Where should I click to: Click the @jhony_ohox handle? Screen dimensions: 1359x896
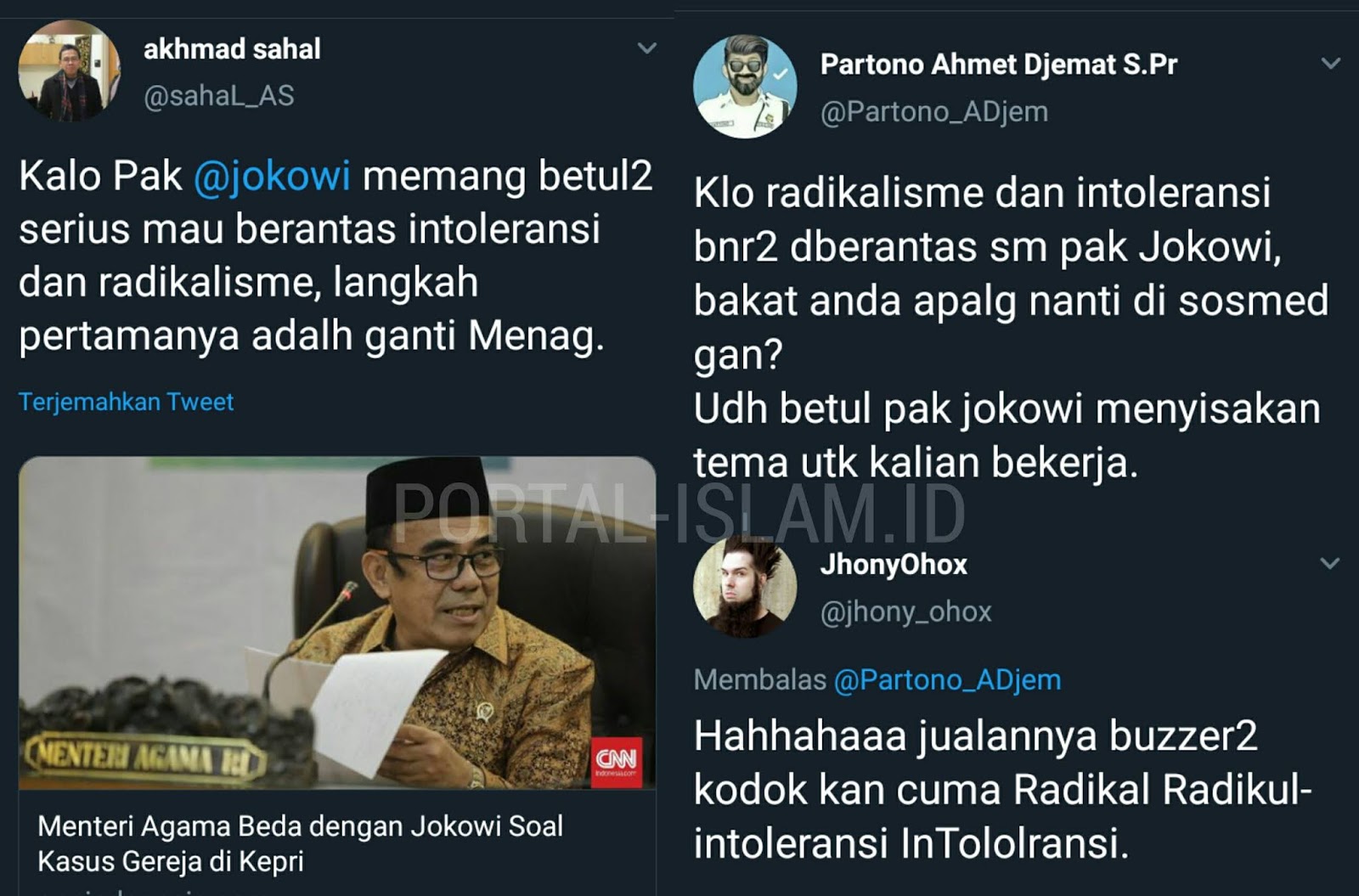tap(905, 611)
